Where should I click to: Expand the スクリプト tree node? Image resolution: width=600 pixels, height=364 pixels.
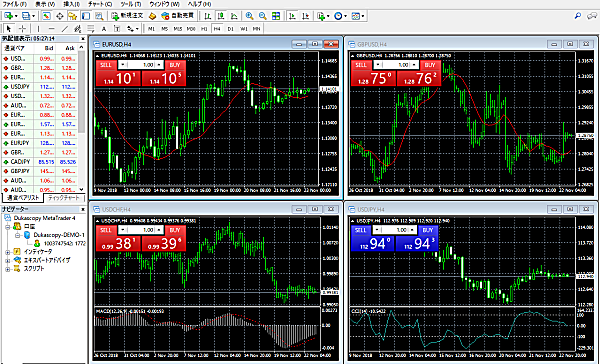pos(8,269)
